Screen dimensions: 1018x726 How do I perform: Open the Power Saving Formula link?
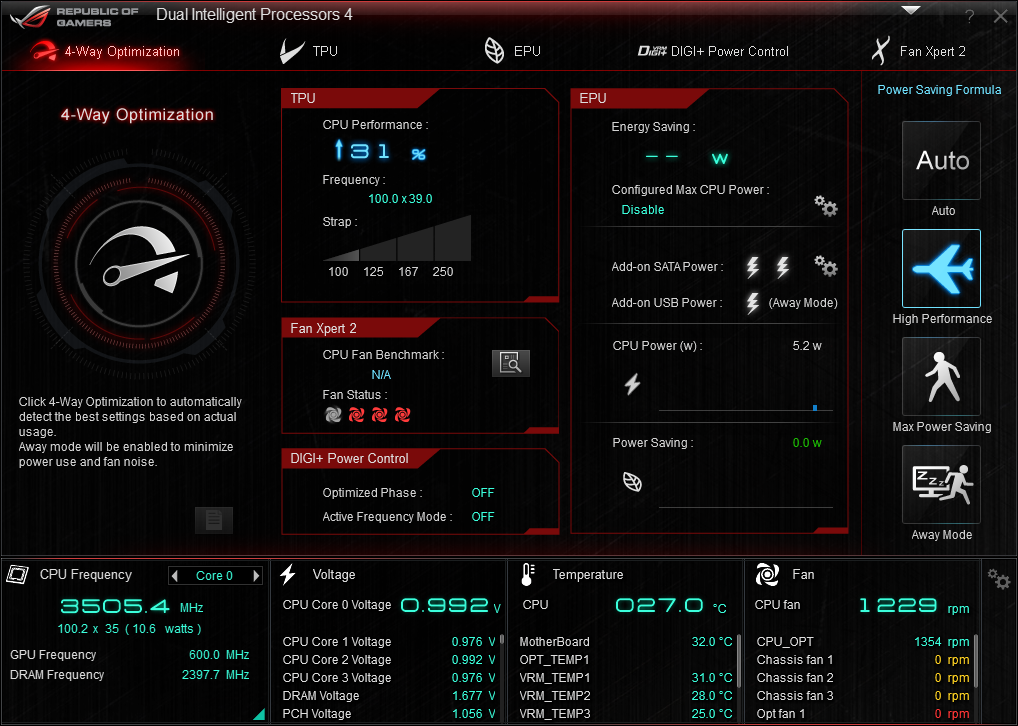939,90
